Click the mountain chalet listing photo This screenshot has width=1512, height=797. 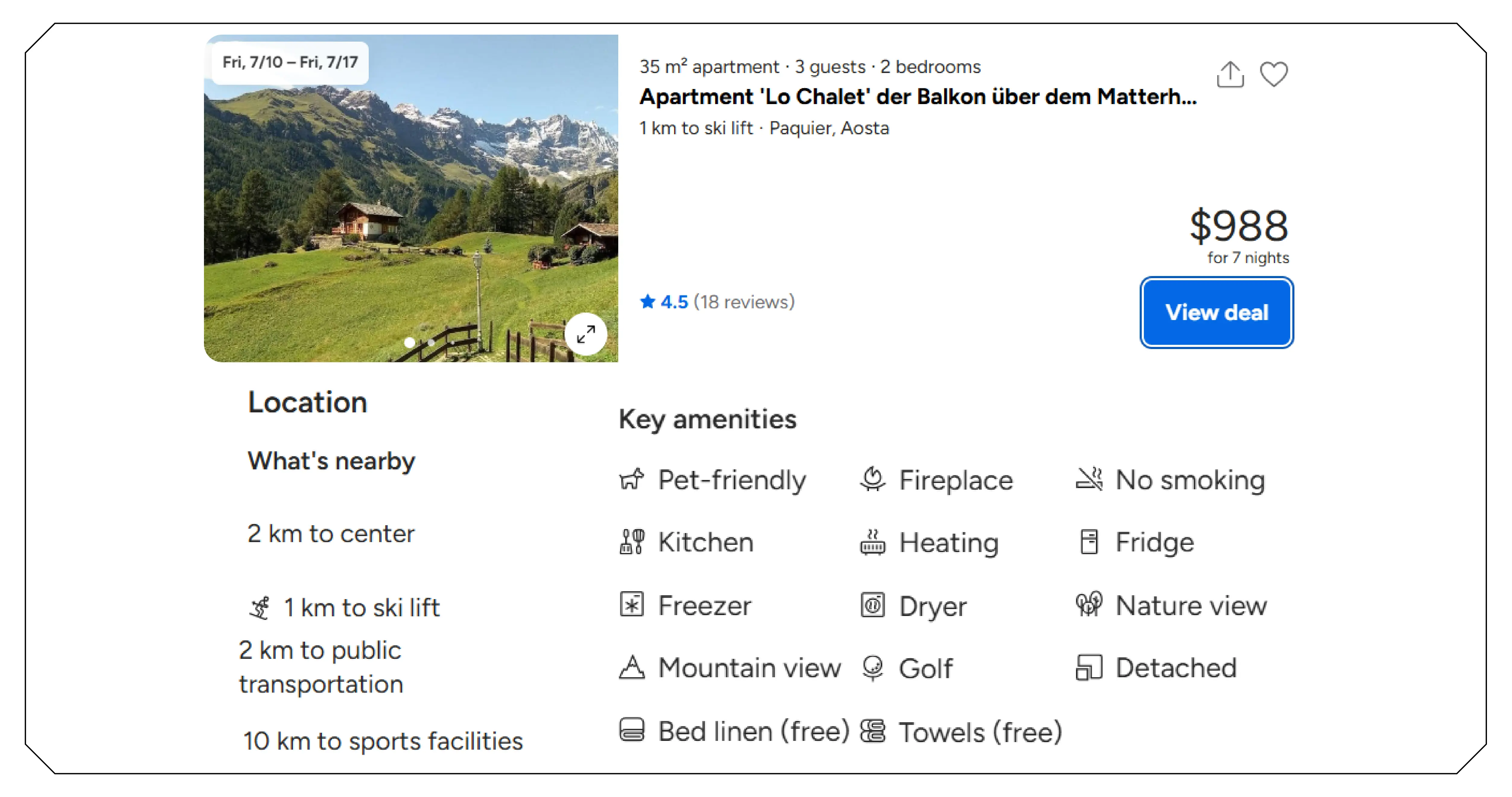click(x=411, y=198)
